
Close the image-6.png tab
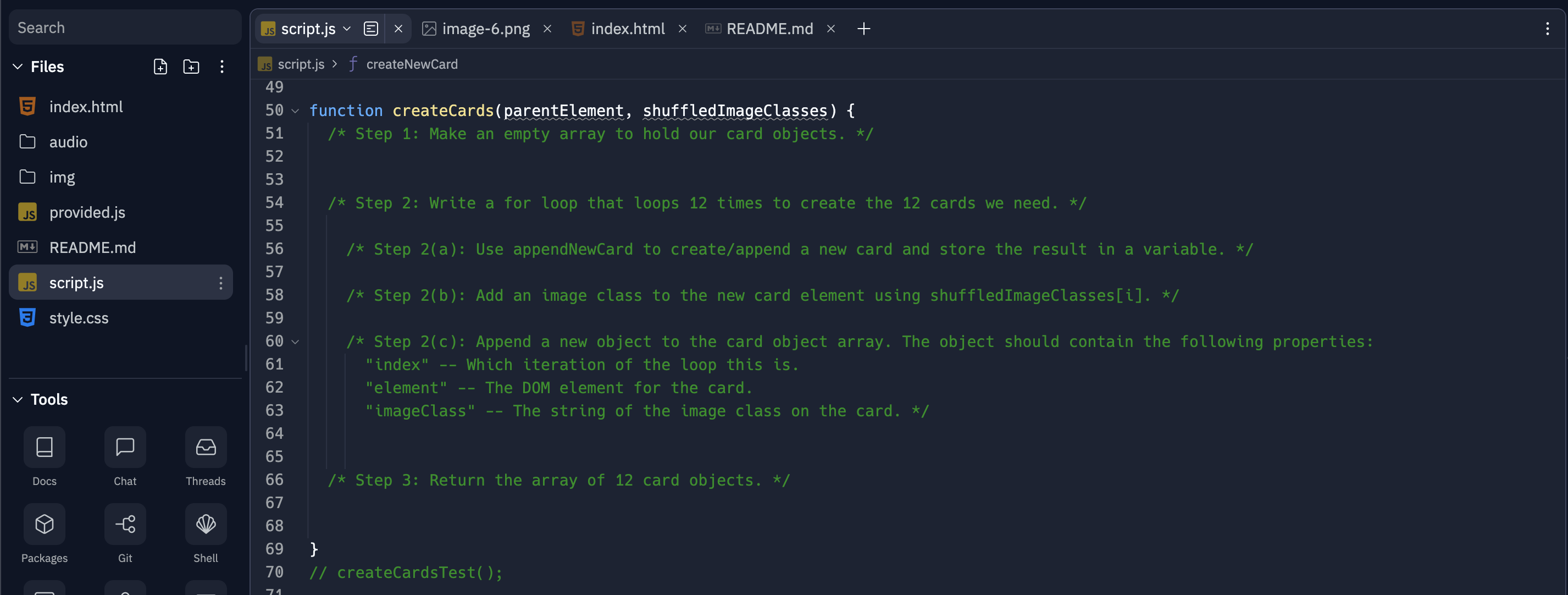(547, 29)
